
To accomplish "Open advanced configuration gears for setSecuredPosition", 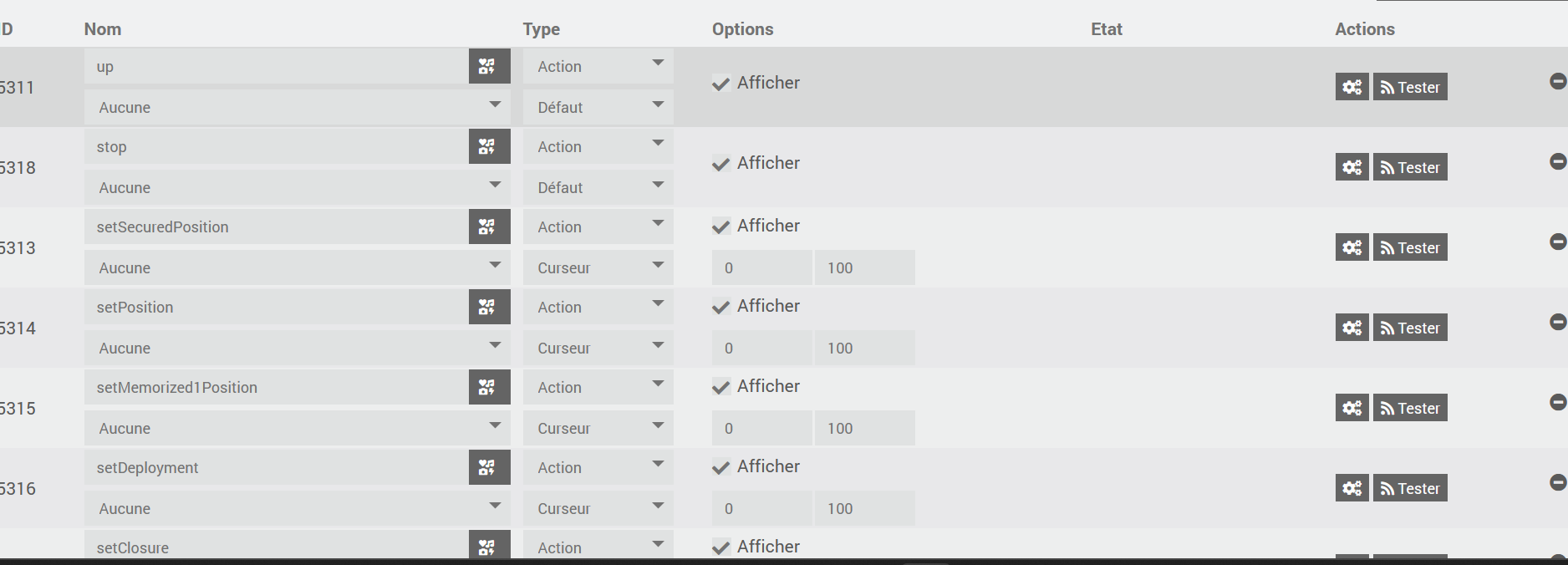I will click(x=1352, y=247).
